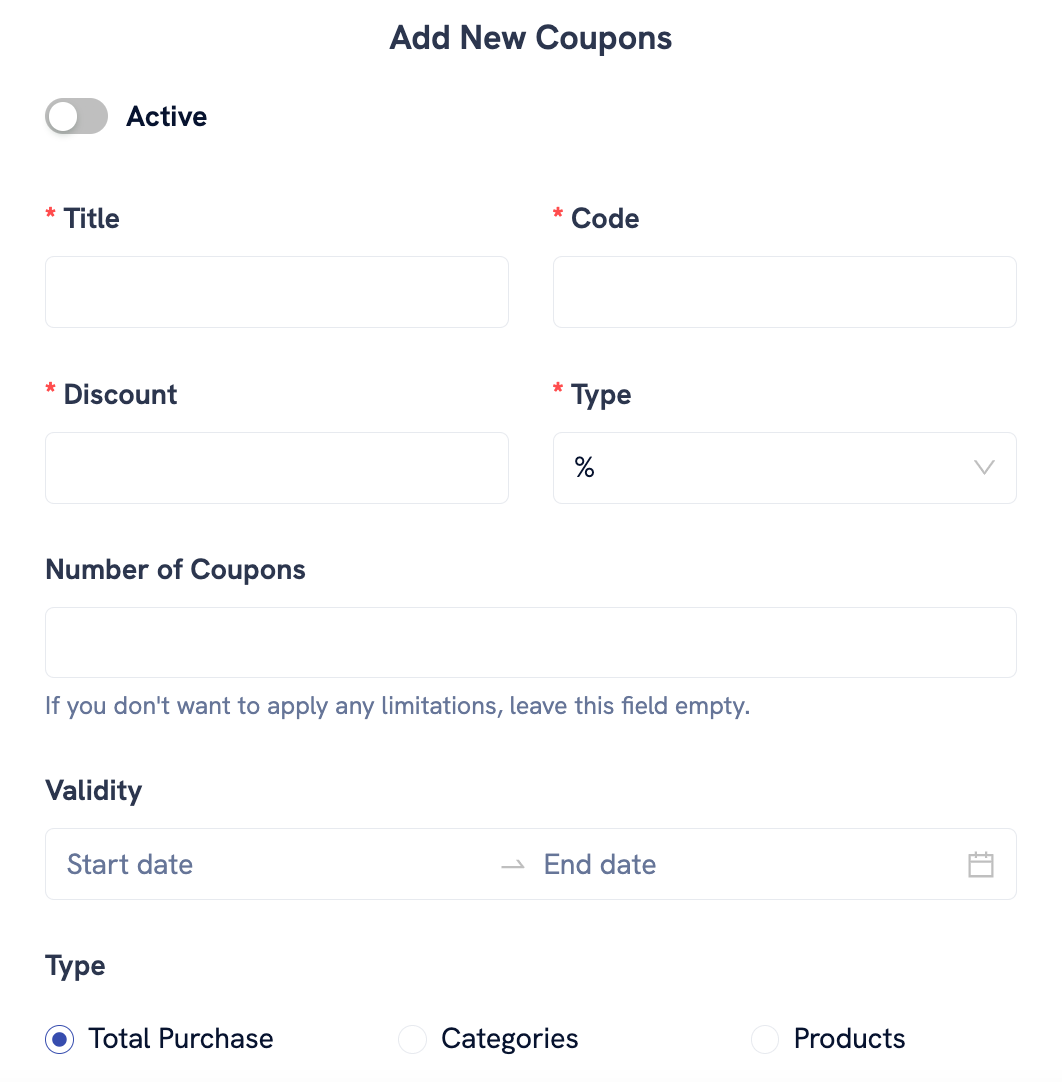Focus the Number of Coupons field
The width and height of the screenshot is (1062, 1082).
pos(531,642)
